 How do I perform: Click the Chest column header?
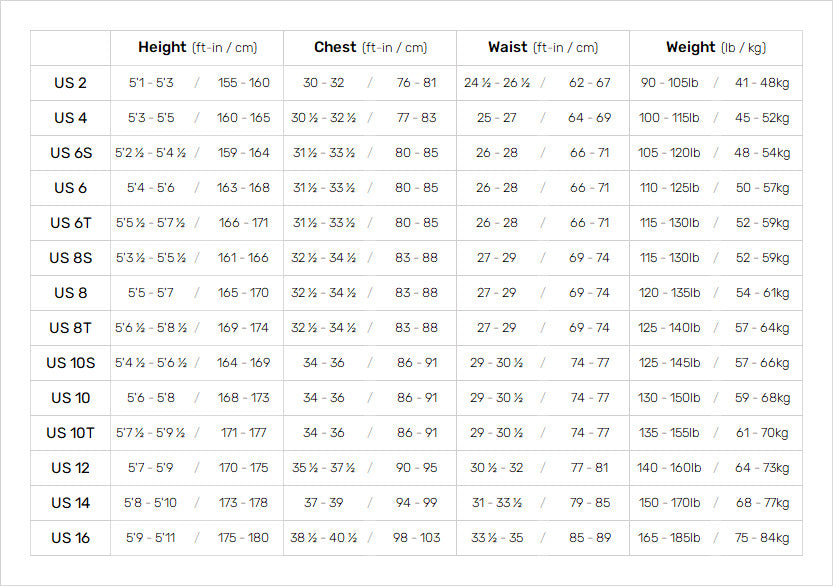pos(370,47)
